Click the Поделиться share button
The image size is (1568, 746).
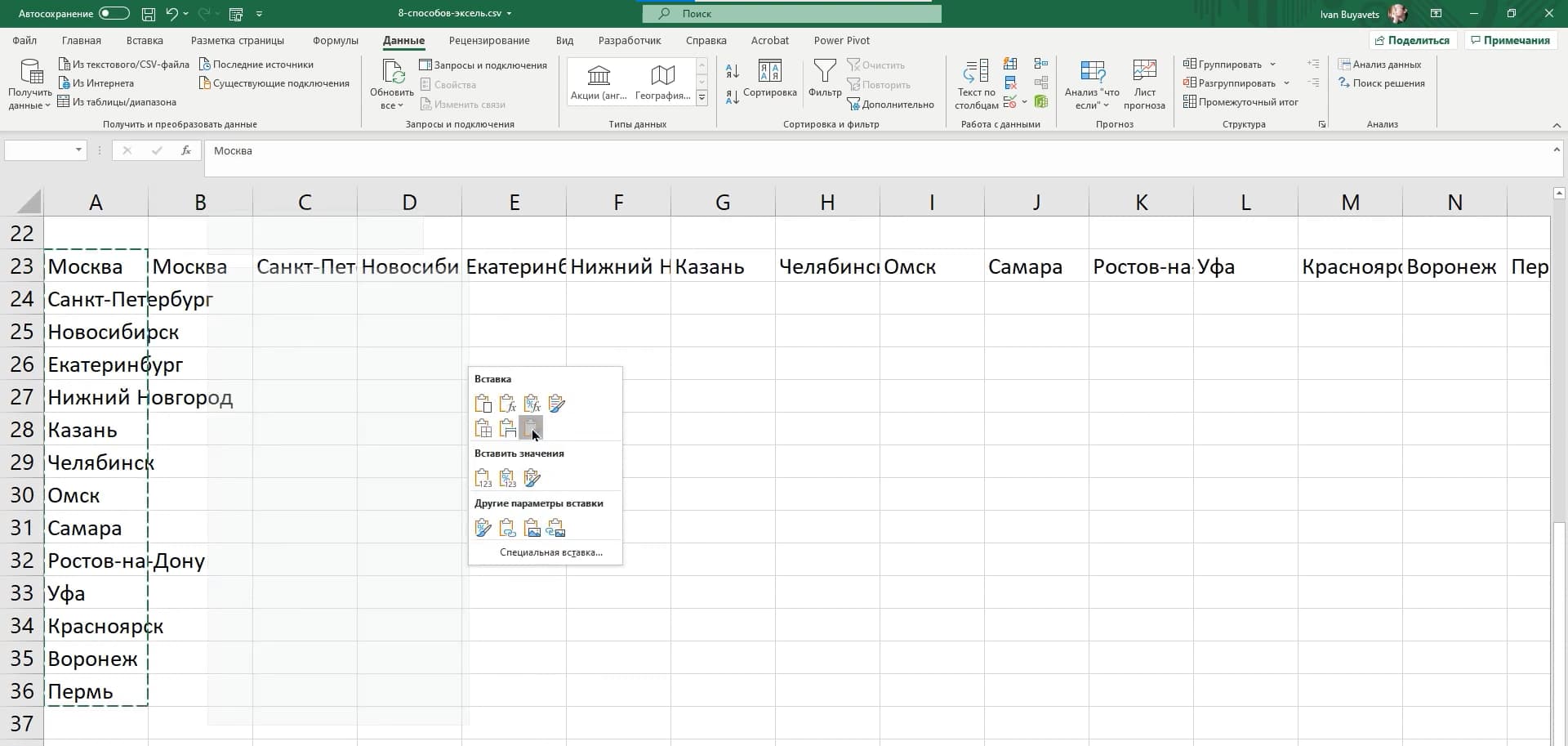1412,40
